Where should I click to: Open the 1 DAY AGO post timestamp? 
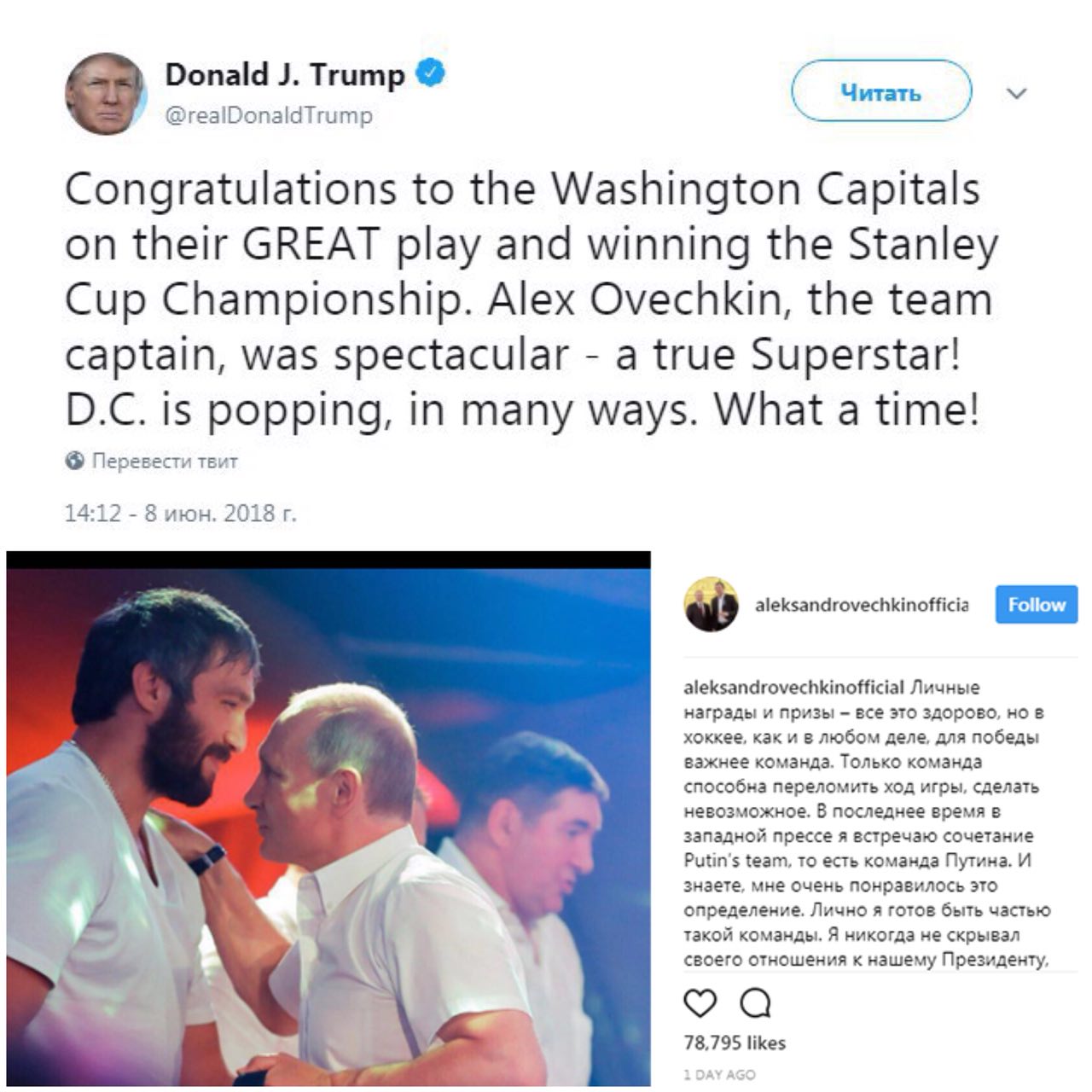click(719, 1075)
